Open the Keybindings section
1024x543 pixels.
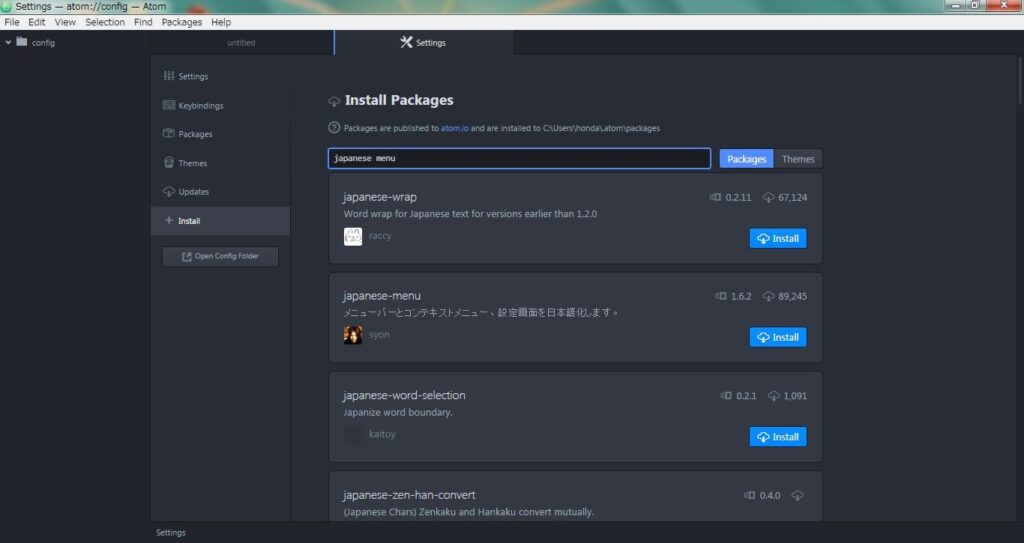[220, 105]
